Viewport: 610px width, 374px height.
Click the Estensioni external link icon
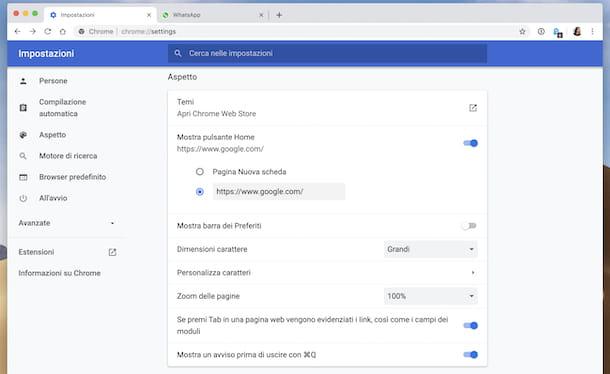pyautogui.click(x=112, y=252)
